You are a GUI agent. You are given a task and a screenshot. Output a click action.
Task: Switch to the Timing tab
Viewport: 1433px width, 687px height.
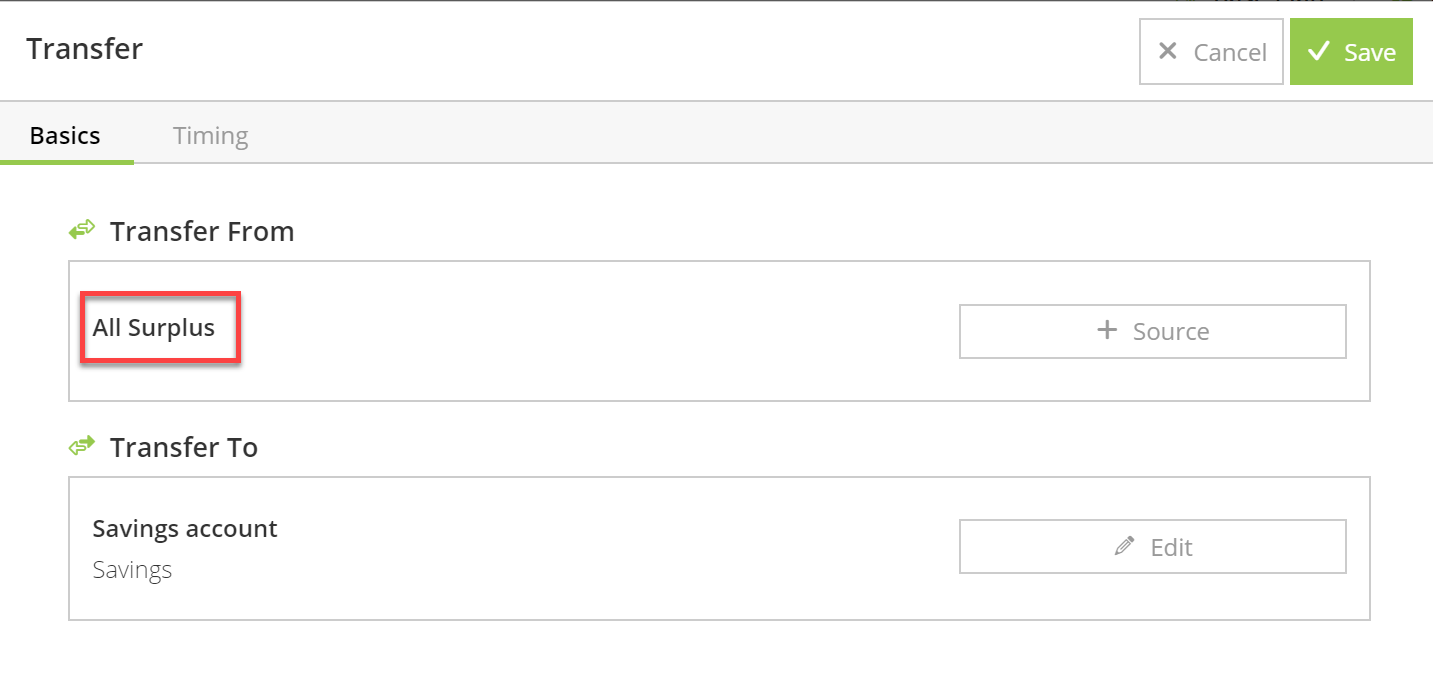tap(210, 135)
